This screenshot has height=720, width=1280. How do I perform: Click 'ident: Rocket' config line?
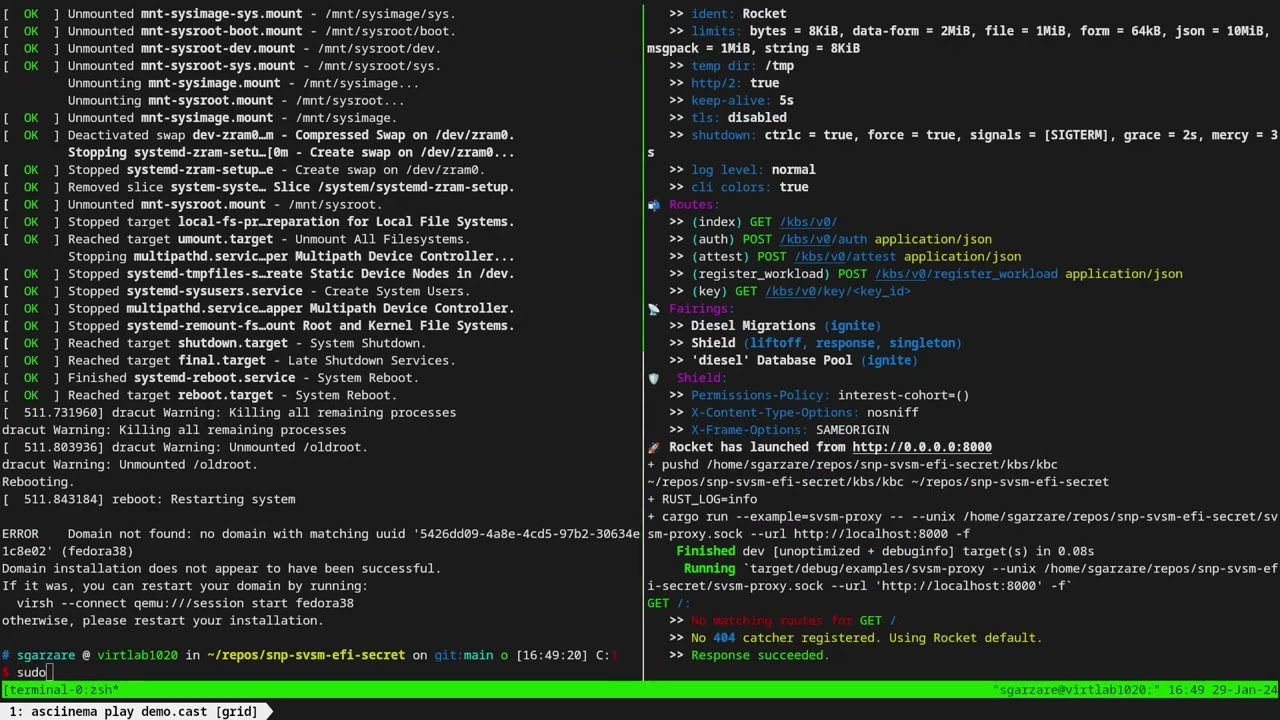click(x=727, y=14)
